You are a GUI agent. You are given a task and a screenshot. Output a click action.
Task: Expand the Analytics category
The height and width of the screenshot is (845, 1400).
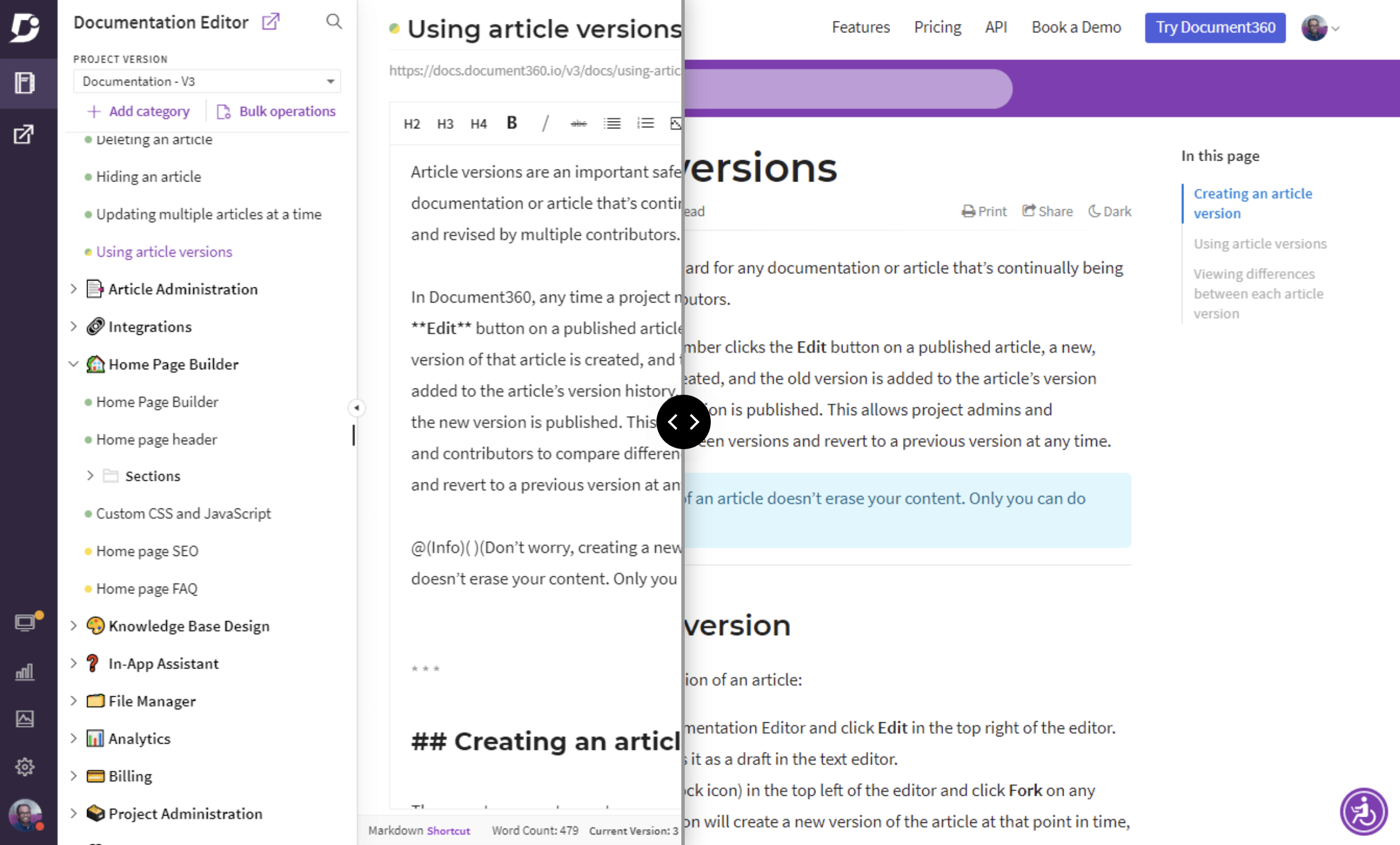pyautogui.click(x=74, y=738)
